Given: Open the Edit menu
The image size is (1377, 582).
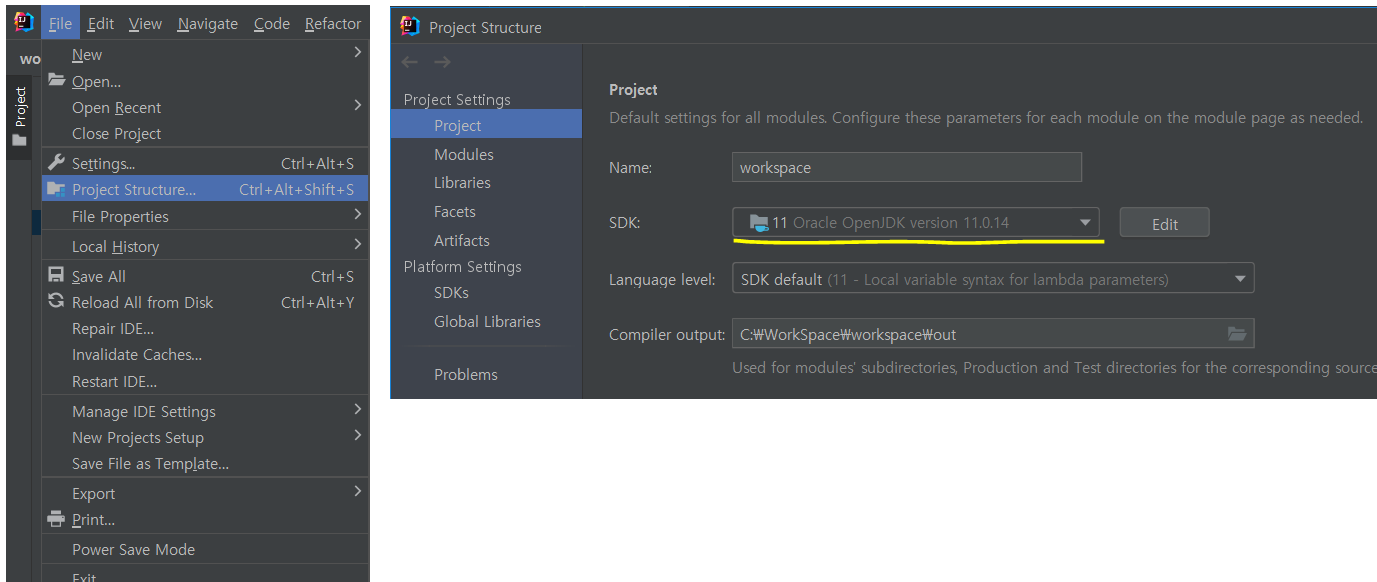Looking at the screenshot, I should (101, 23).
